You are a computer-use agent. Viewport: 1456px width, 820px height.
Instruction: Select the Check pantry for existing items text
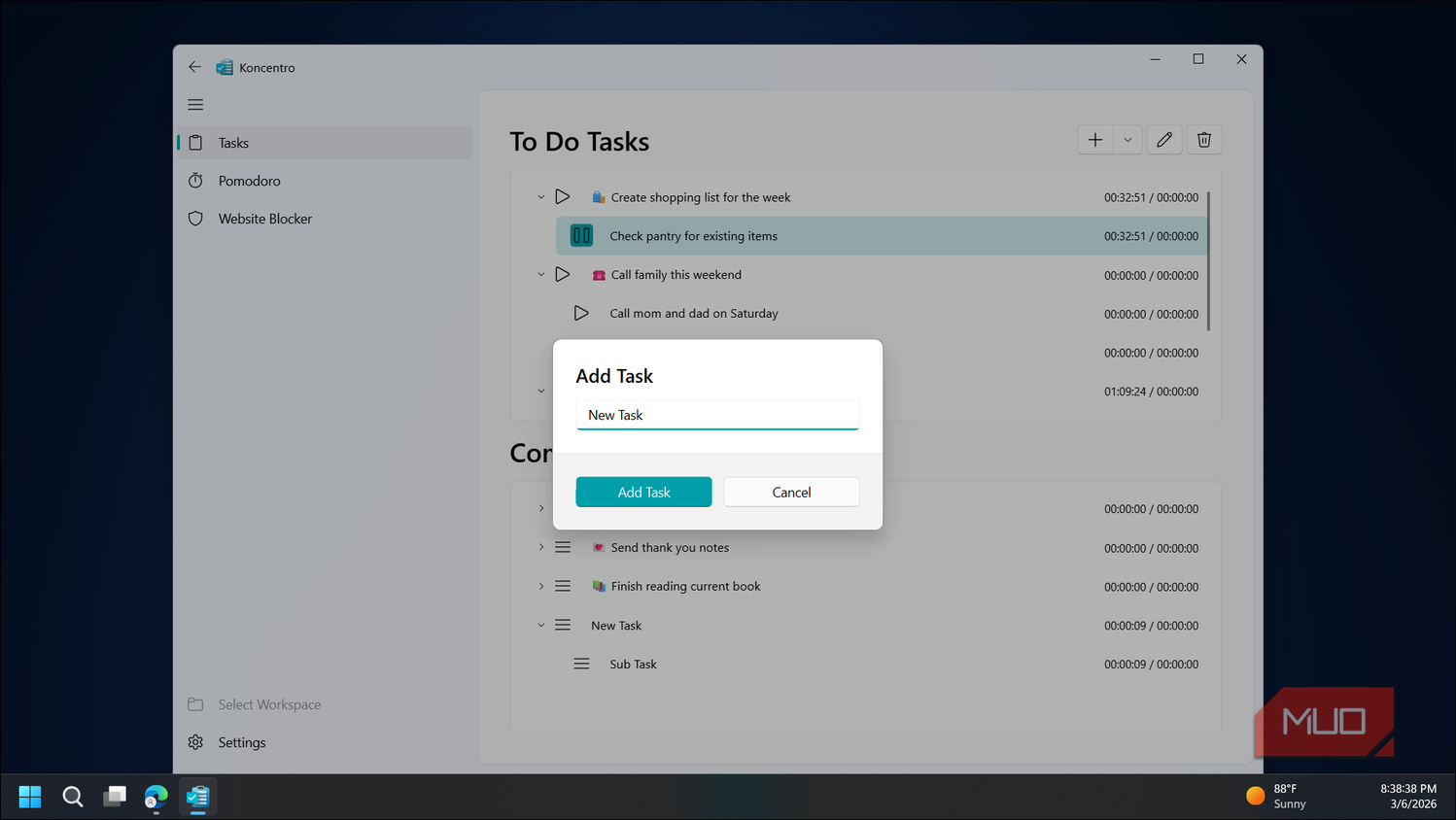(693, 236)
